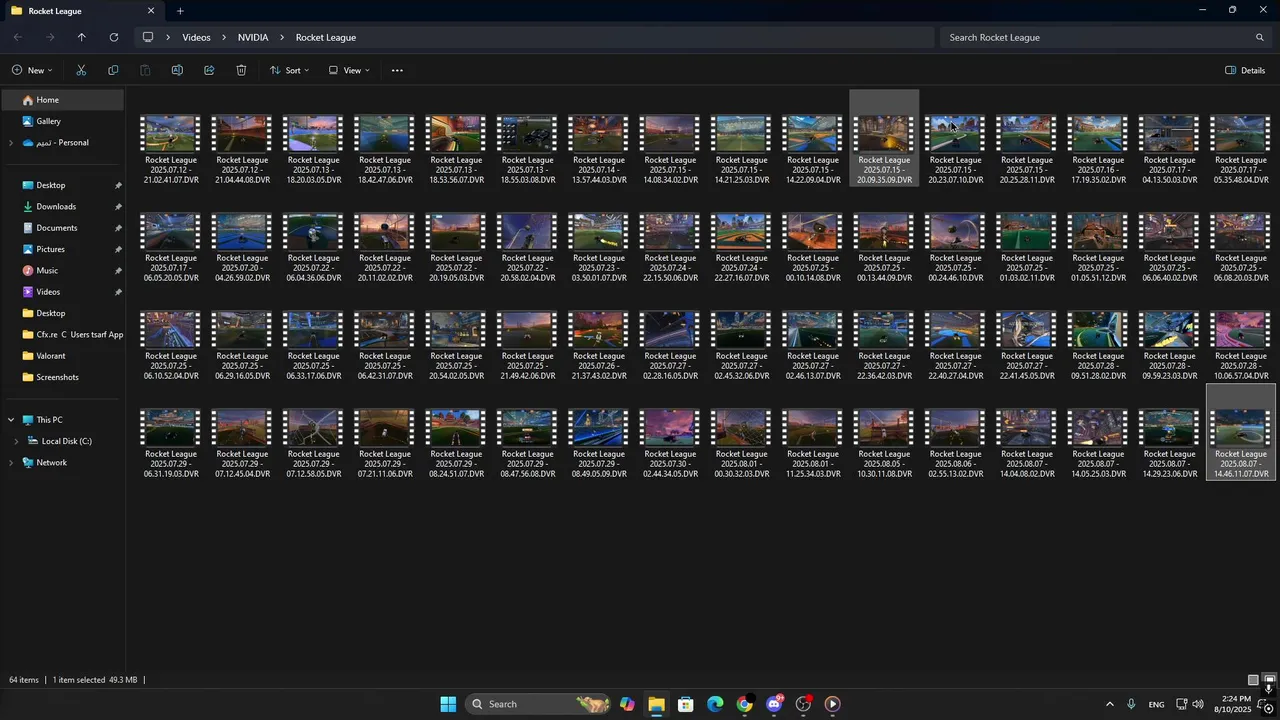Screen dimensions: 1280x720
Task: Expand the OneDrive Personal tree node
Action: tap(11, 143)
